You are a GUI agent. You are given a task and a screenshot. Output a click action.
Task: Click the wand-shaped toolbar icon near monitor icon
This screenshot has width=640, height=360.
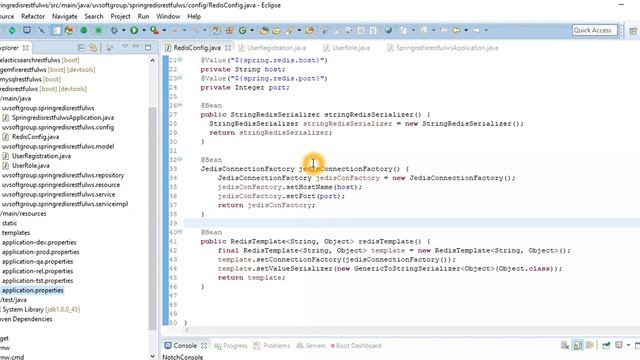(41, 30)
